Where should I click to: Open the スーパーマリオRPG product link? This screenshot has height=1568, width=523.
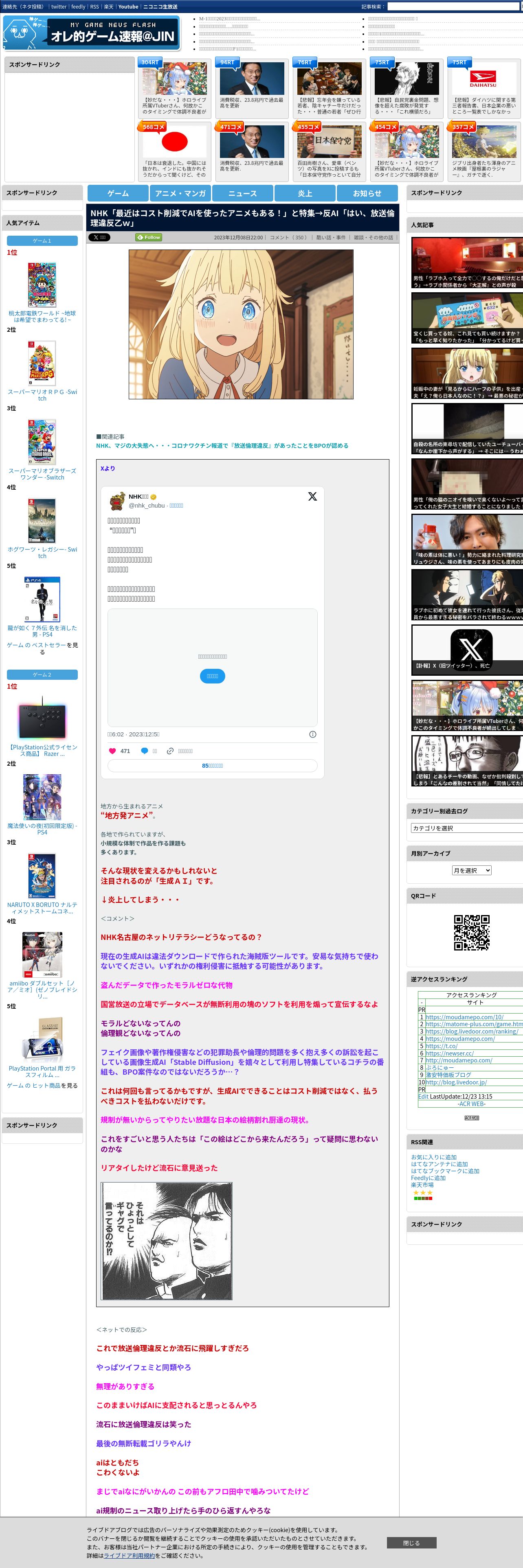tap(42, 395)
